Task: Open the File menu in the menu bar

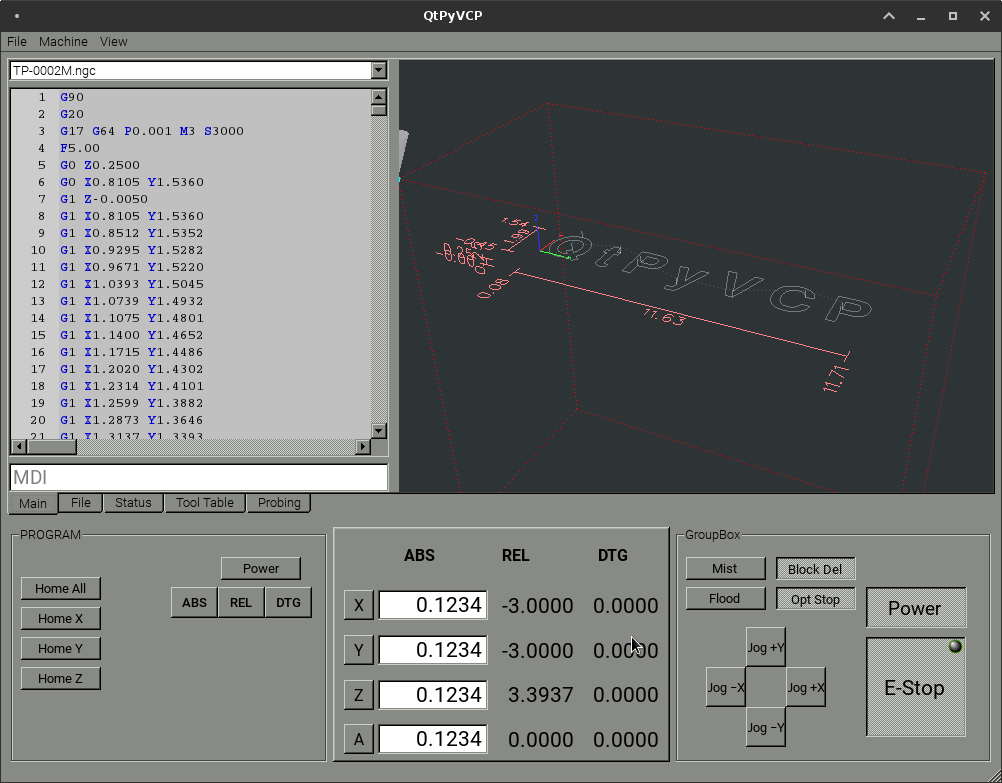Action: tap(17, 42)
